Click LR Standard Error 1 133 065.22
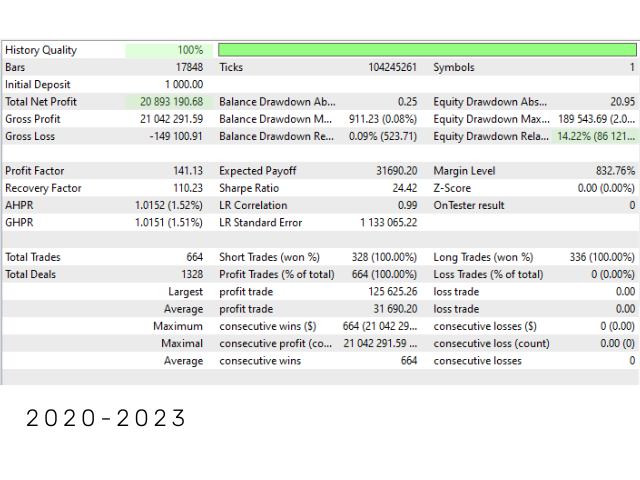Image resolution: width=640 pixels, height=480 pixels. (389, 222)
